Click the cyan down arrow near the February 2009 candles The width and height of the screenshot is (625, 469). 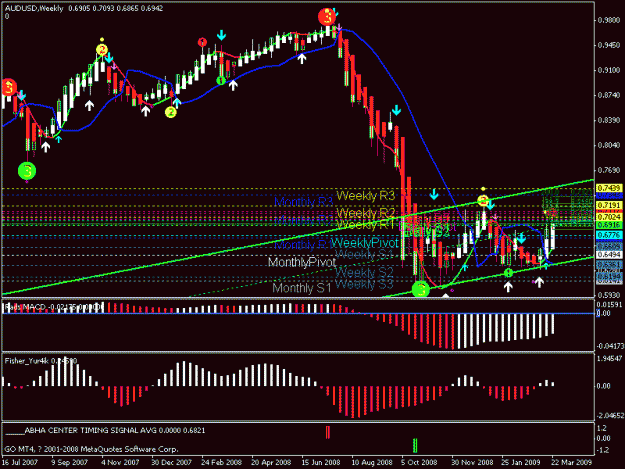click(x=521, y=238)
